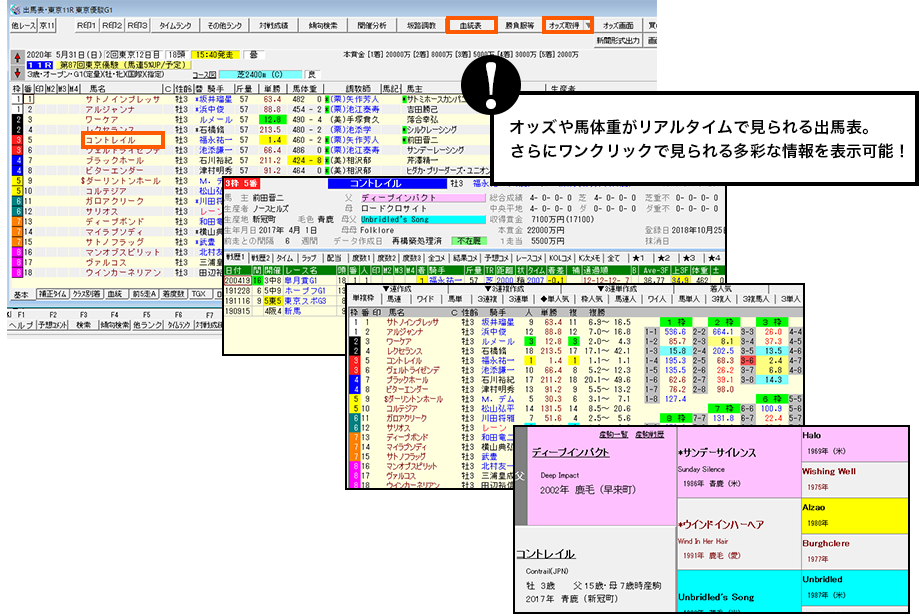Select horse コントレイル in the entry list
The image size is (920, 614).
110,140
